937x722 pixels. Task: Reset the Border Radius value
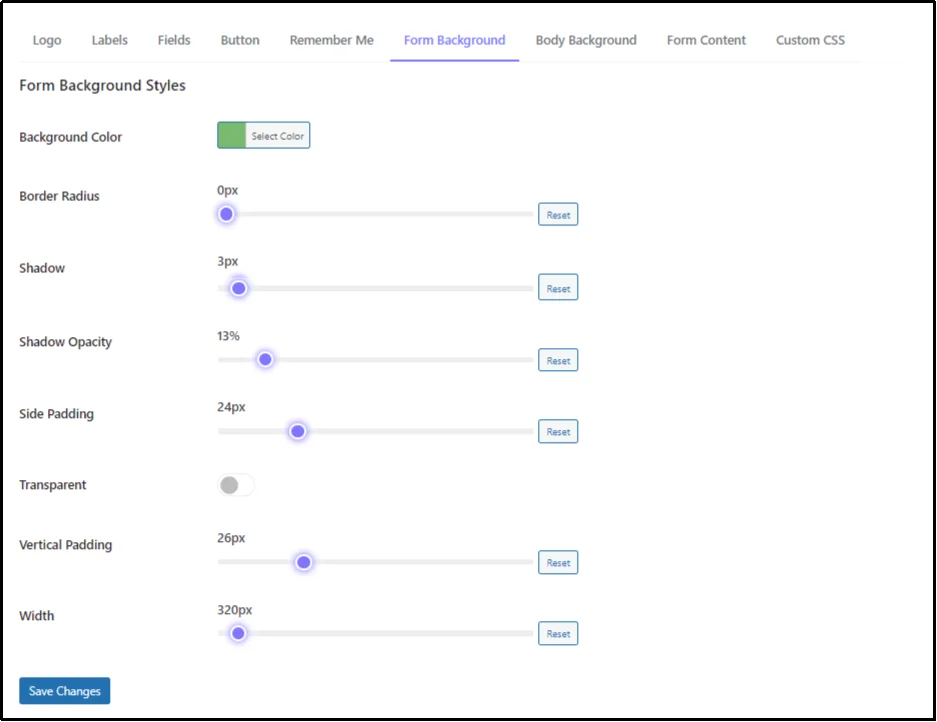coord(558,215)
